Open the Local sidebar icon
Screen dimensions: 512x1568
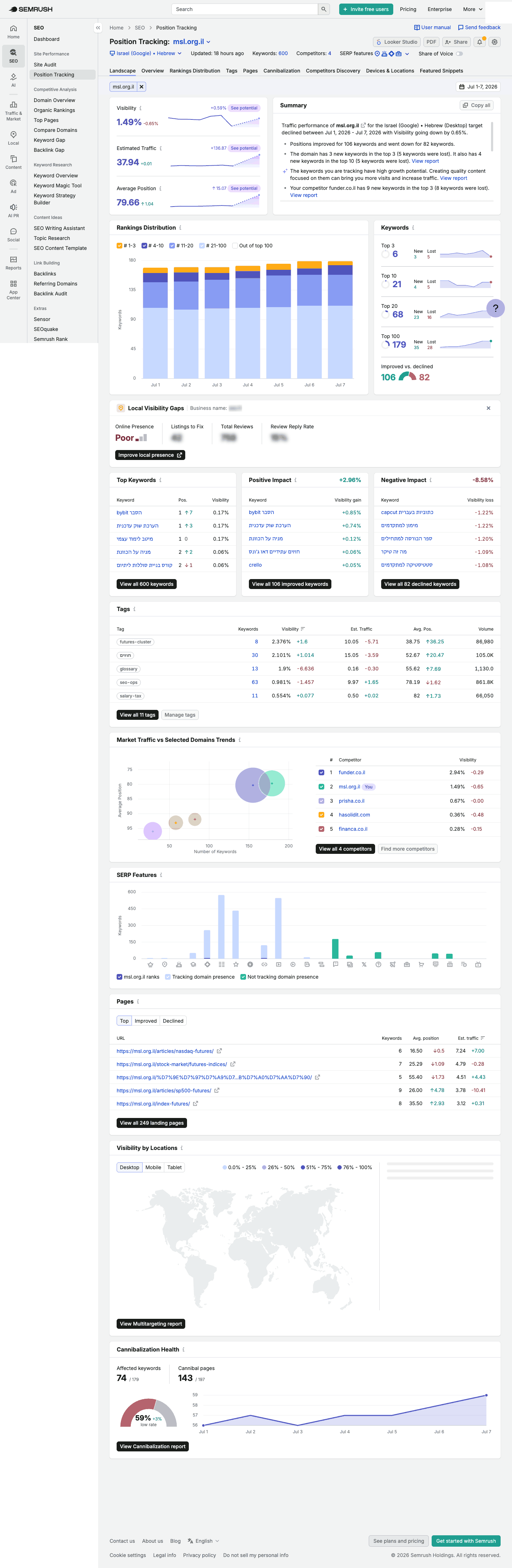coord(14,138)
